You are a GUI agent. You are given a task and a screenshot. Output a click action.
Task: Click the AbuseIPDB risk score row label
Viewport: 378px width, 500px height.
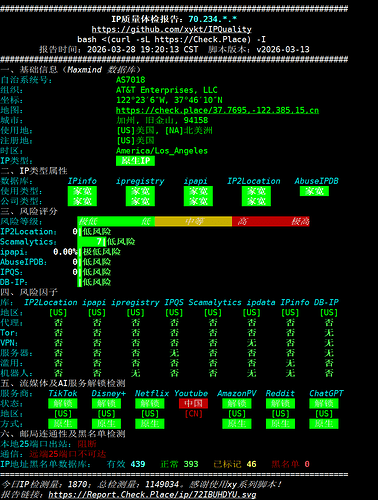point(23,262)
